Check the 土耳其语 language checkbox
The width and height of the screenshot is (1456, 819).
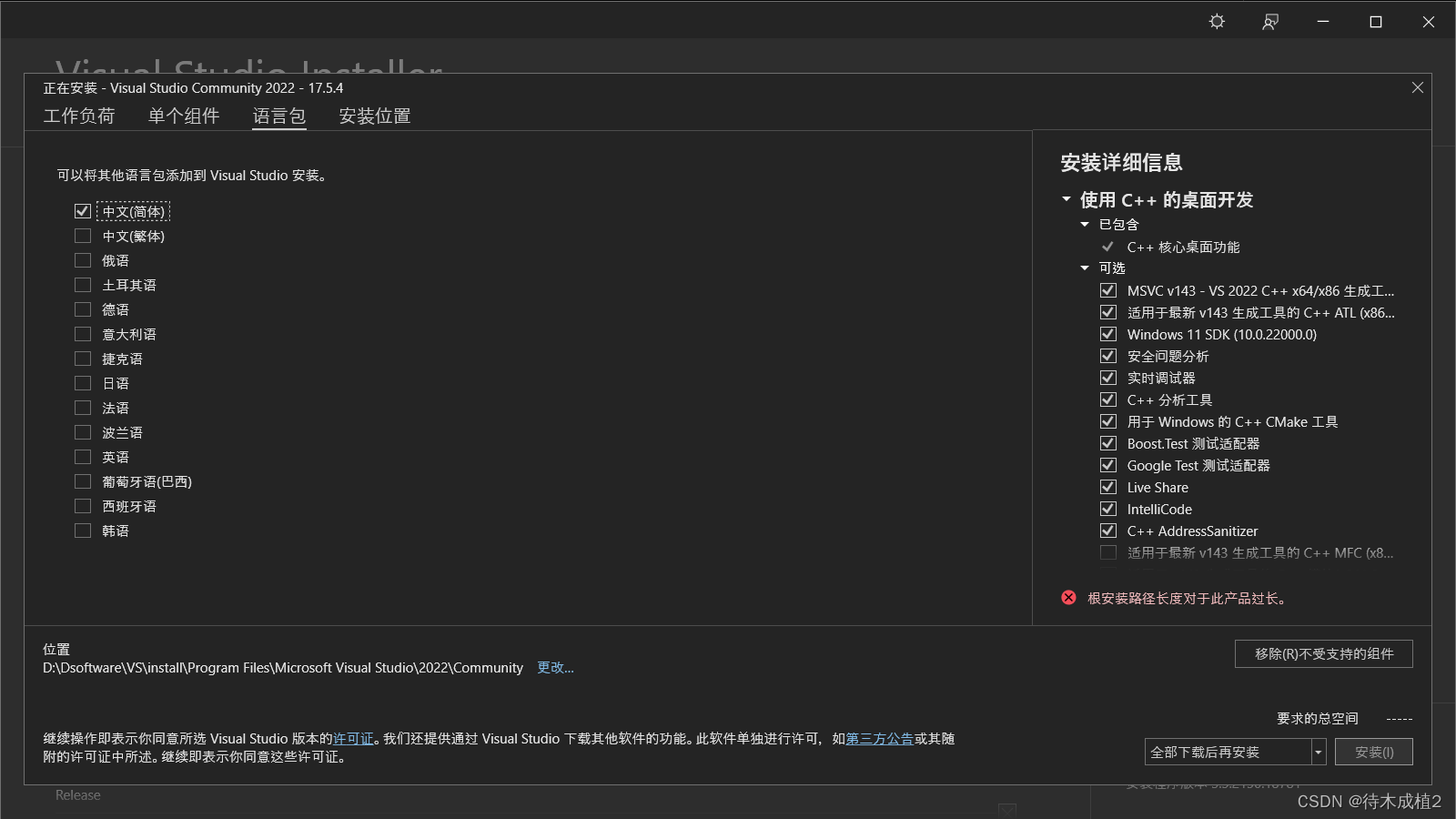(83, 285)
